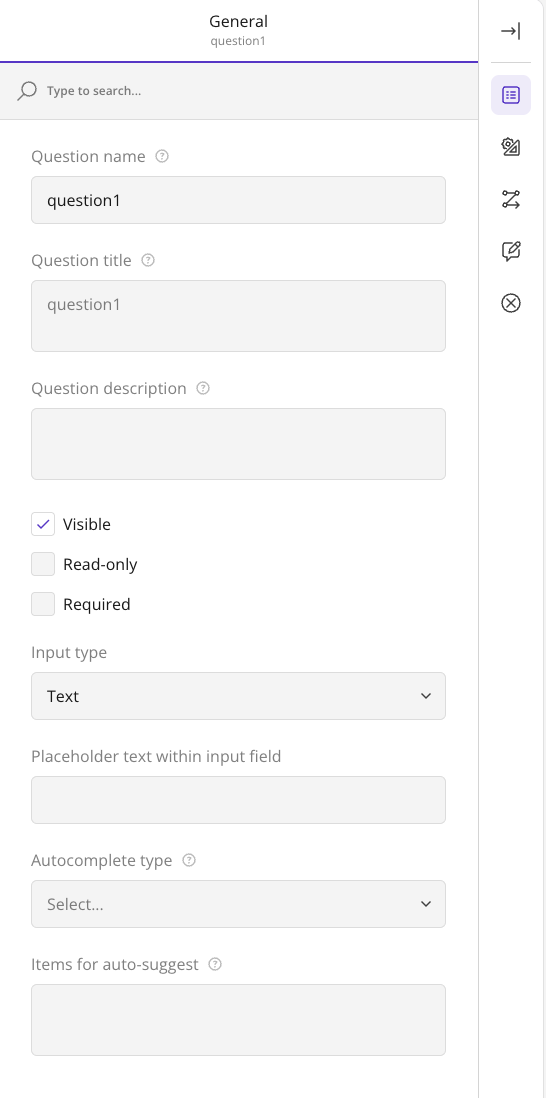Screen dimensions: 546x1098
Task: Click the search magnifier icon
Action: click(x=27, y=91)
